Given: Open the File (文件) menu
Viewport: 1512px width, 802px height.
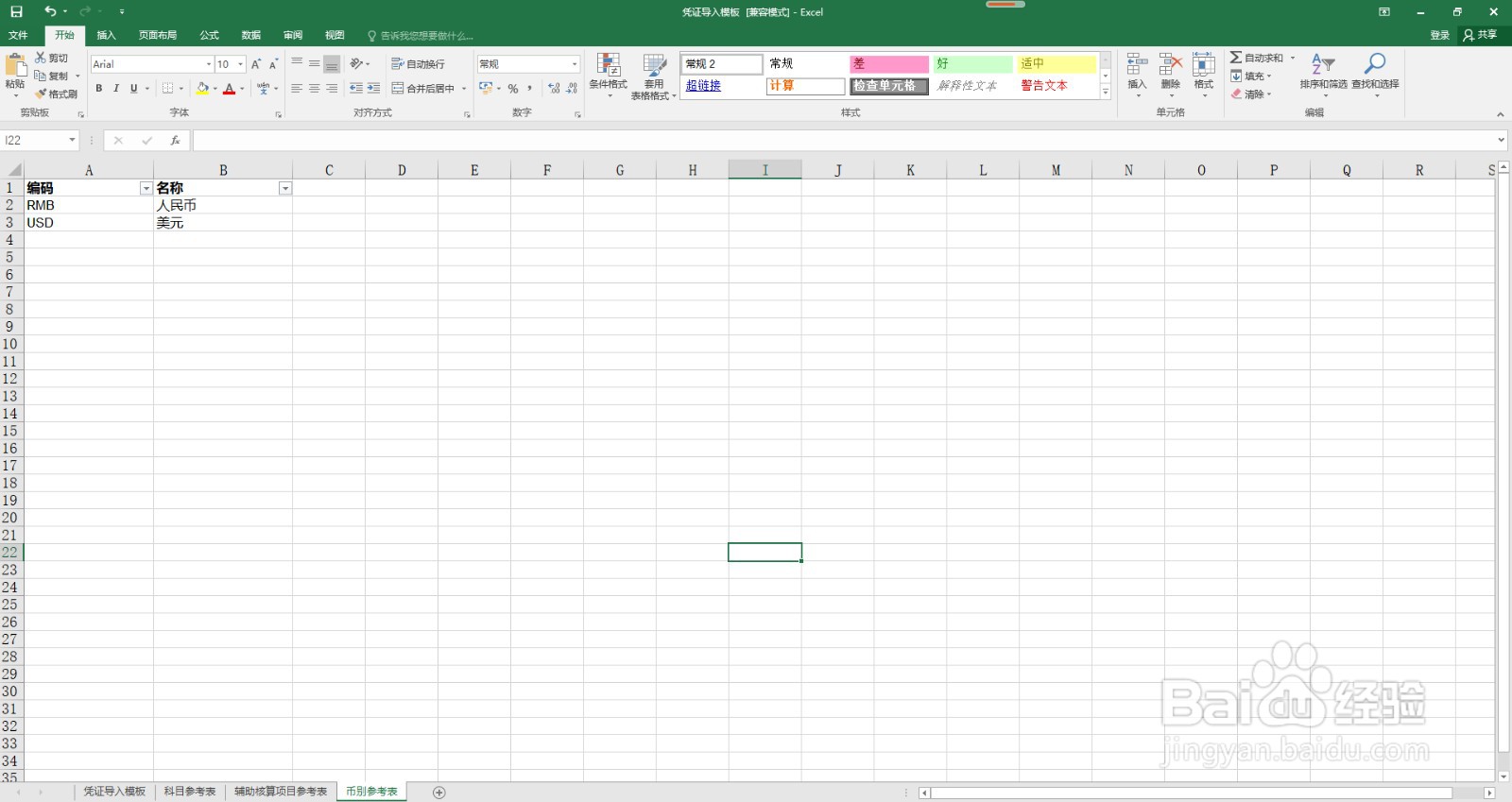Looking at the screenshot, I should point(18,35).
